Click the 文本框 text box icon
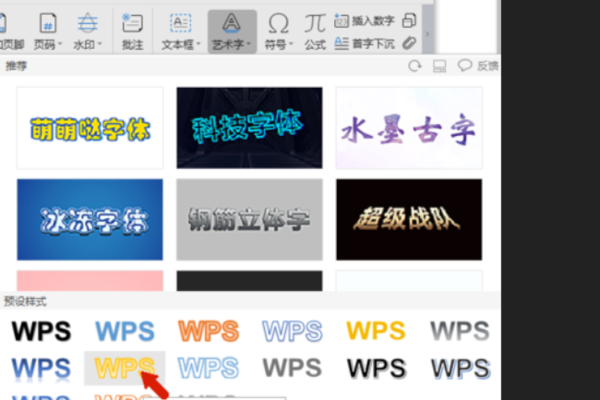Viewport: 600px width, 400px height. coord(180,23)
